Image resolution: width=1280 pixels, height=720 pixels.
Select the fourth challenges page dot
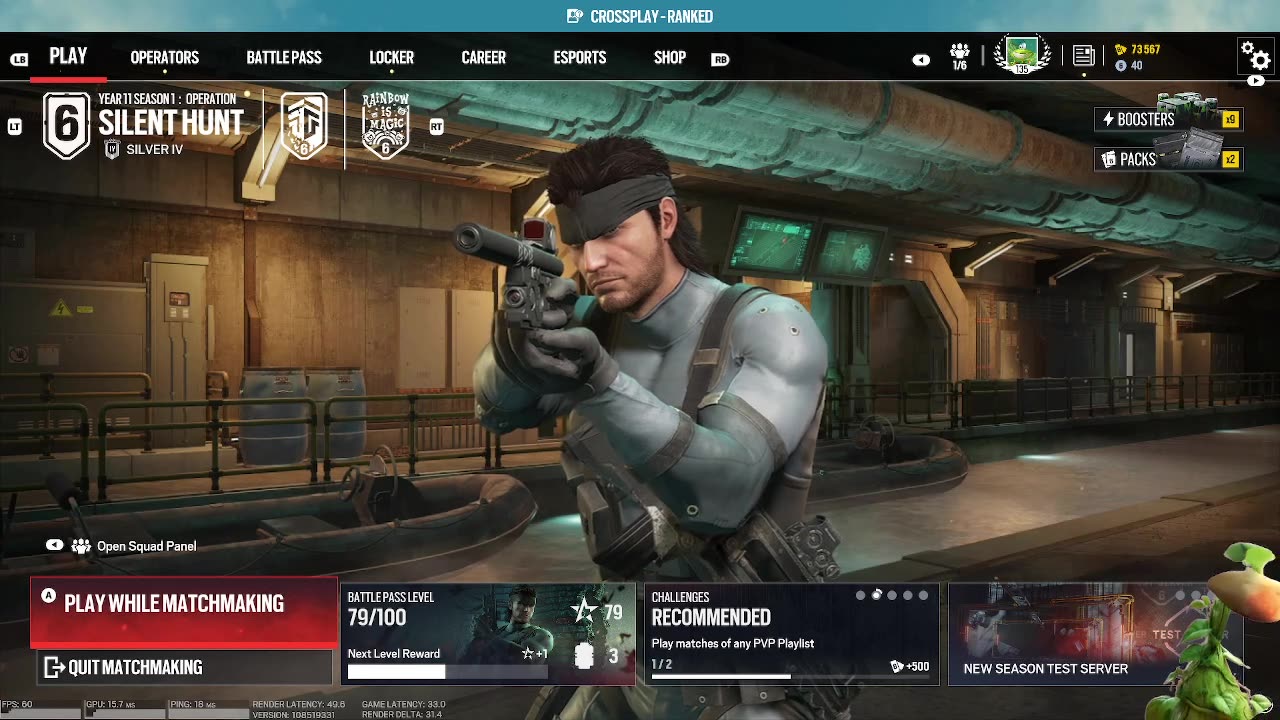coord(908,595)
